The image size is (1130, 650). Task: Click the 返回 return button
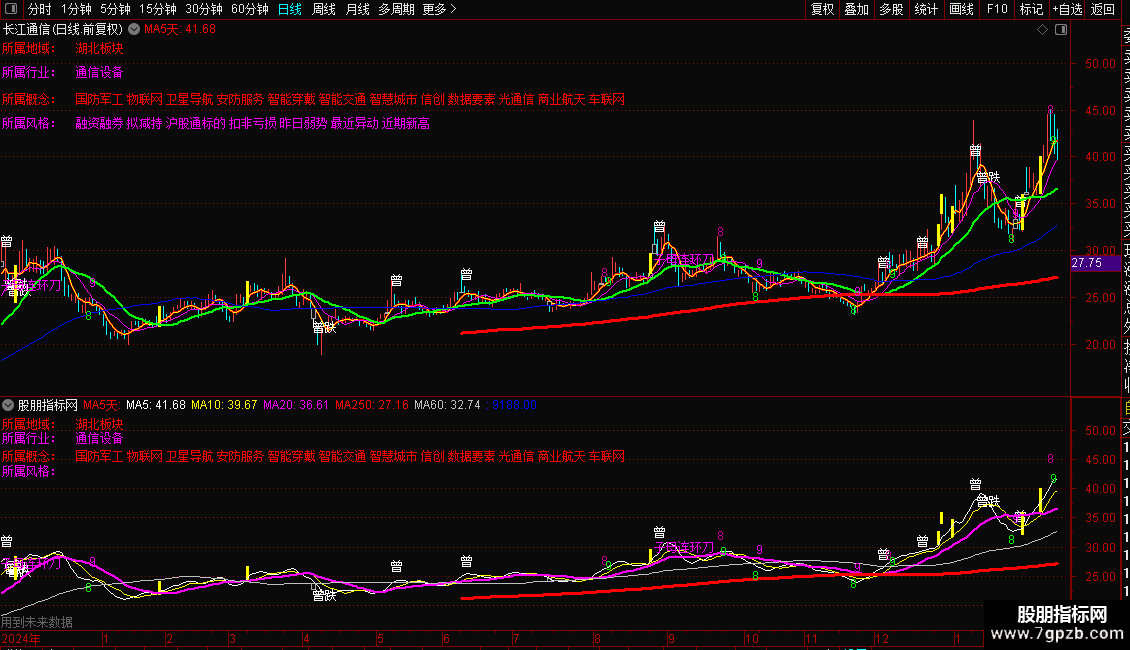(x=1103, y=9)
